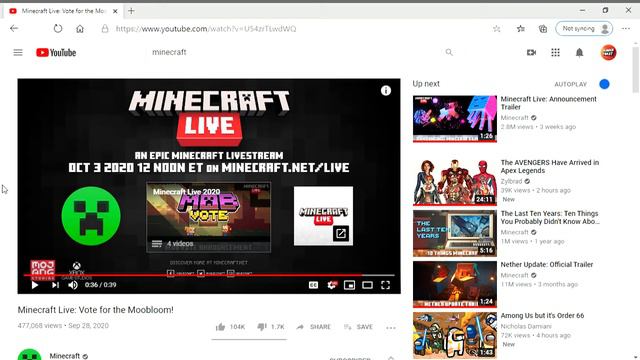Toggle the Autoplay switch
The image size is (640, 360).
604,84
